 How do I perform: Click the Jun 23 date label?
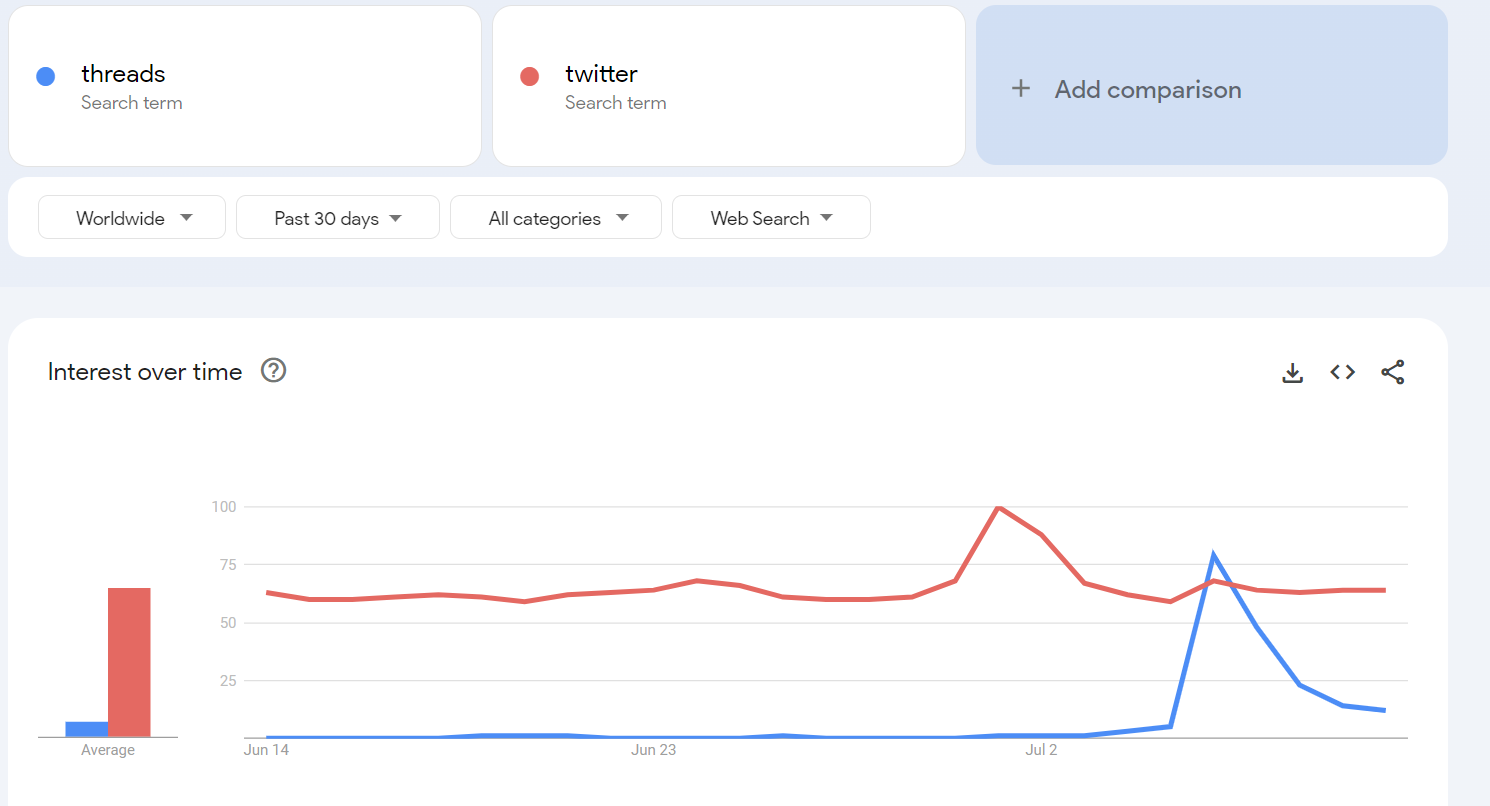coord(653,750)
